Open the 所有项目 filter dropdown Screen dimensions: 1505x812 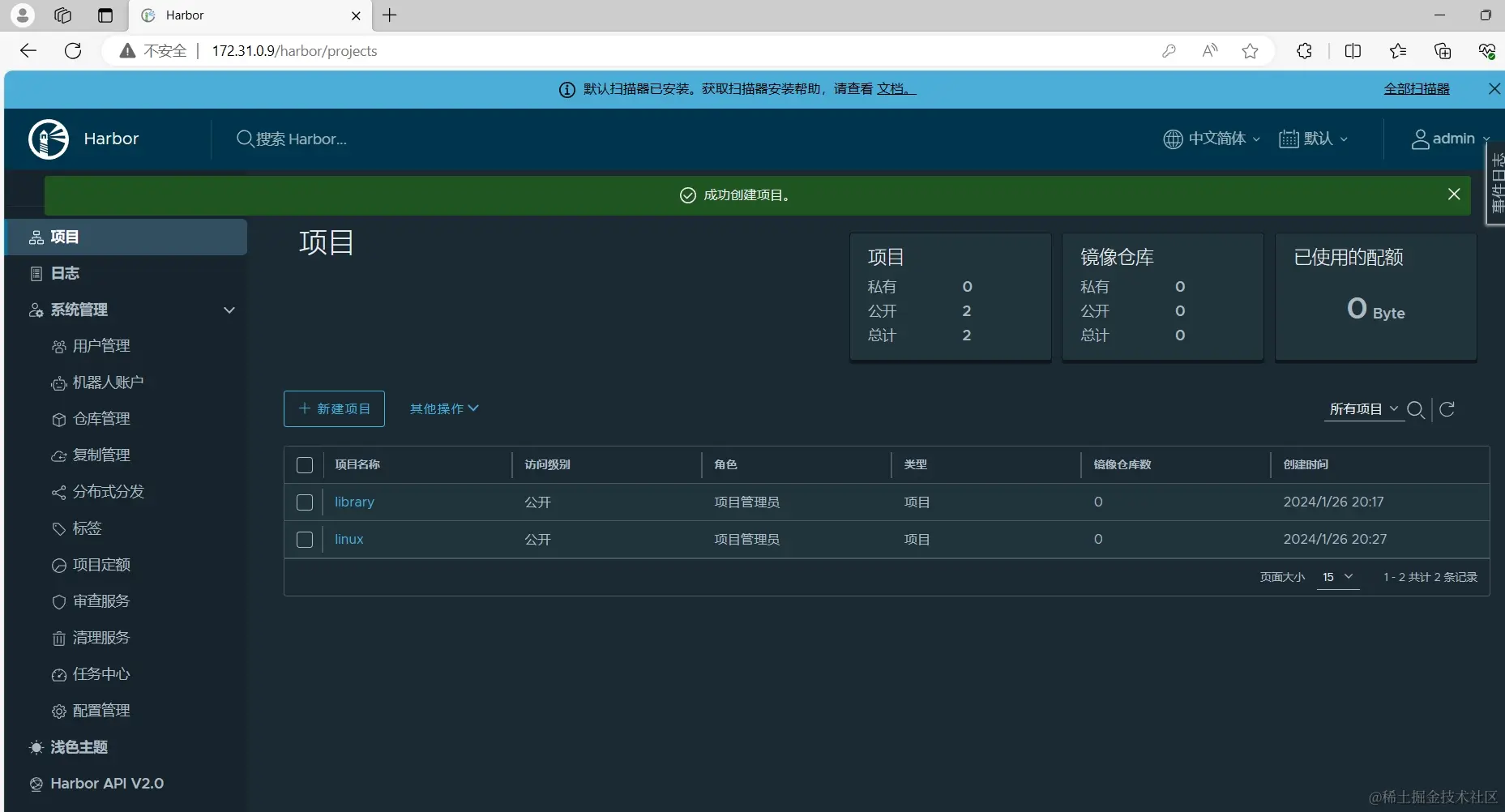[1362, 410]
